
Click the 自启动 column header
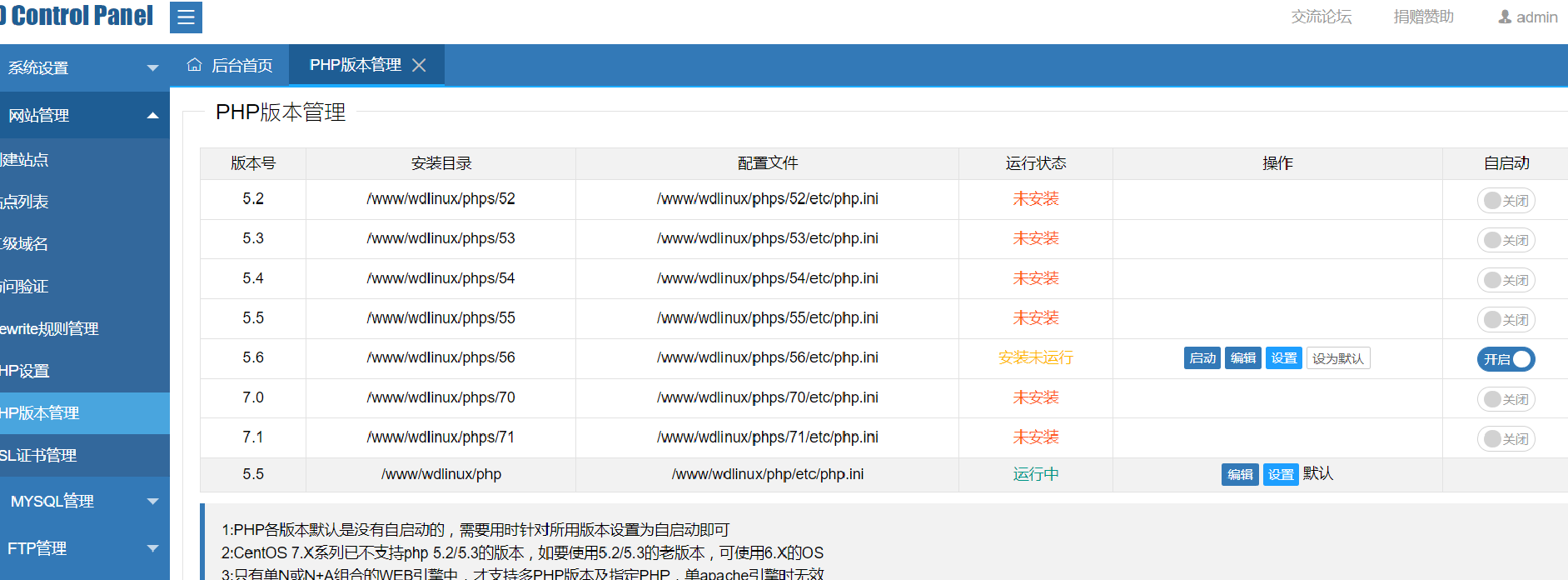point(1506,163)
